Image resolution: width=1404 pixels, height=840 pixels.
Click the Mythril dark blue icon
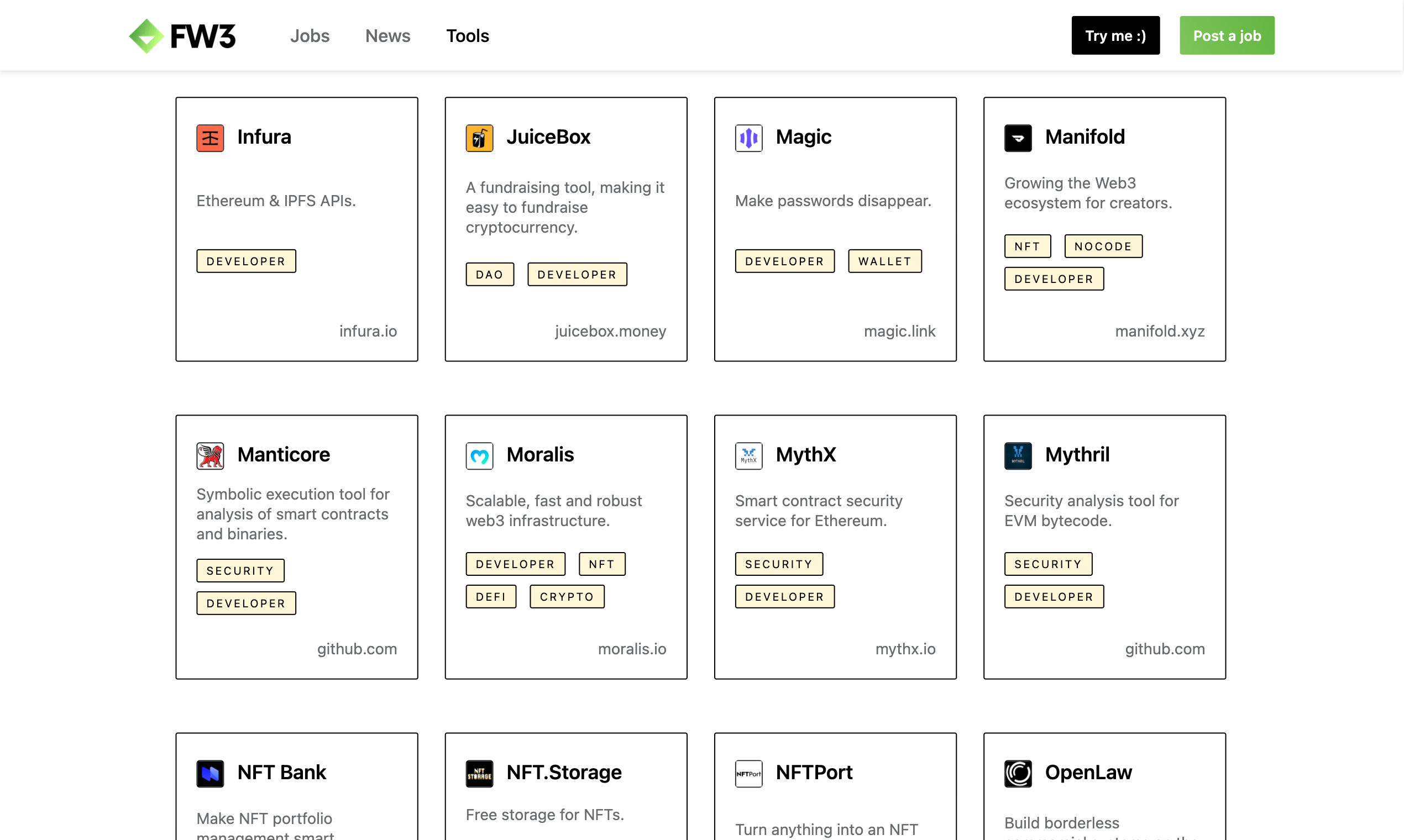[x=1018, y=456]
